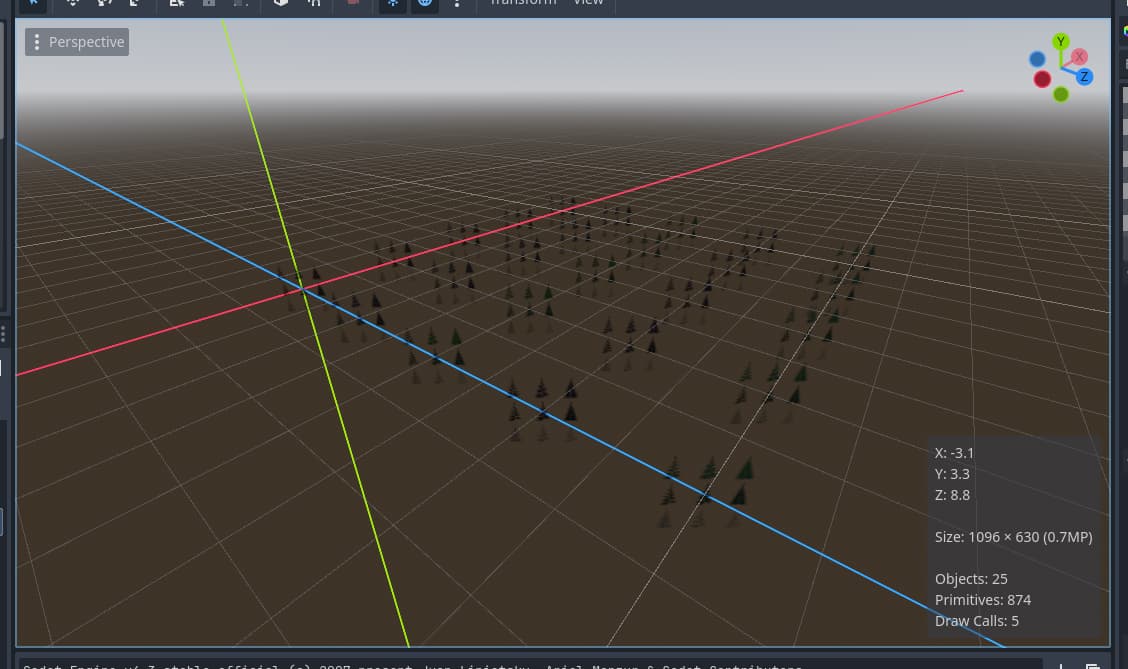Click the 'Draw Calls: 5' statistic
Screen dimensions: 1128x669
(976, 620)
